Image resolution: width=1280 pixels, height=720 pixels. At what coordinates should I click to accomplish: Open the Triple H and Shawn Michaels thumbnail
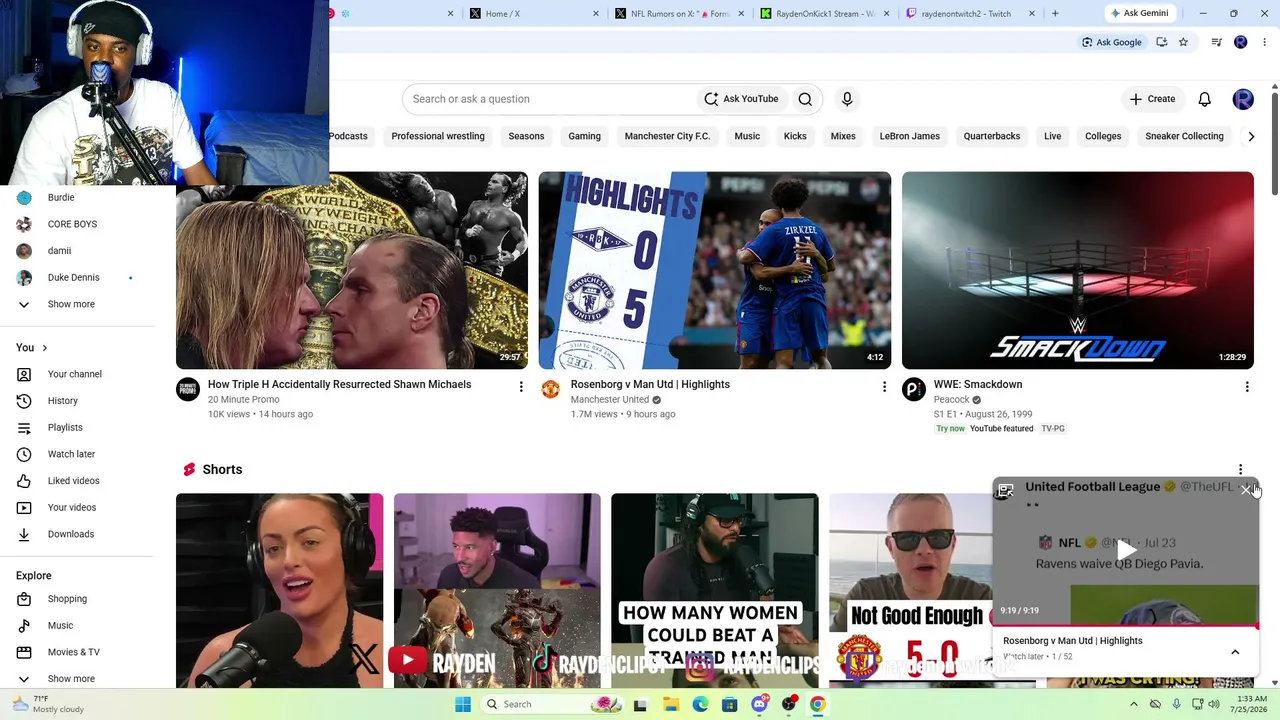click(352, 270)
